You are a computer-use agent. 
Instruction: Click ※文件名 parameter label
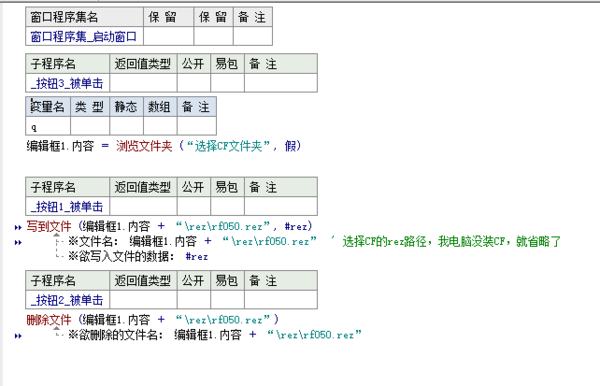[93, 241]
